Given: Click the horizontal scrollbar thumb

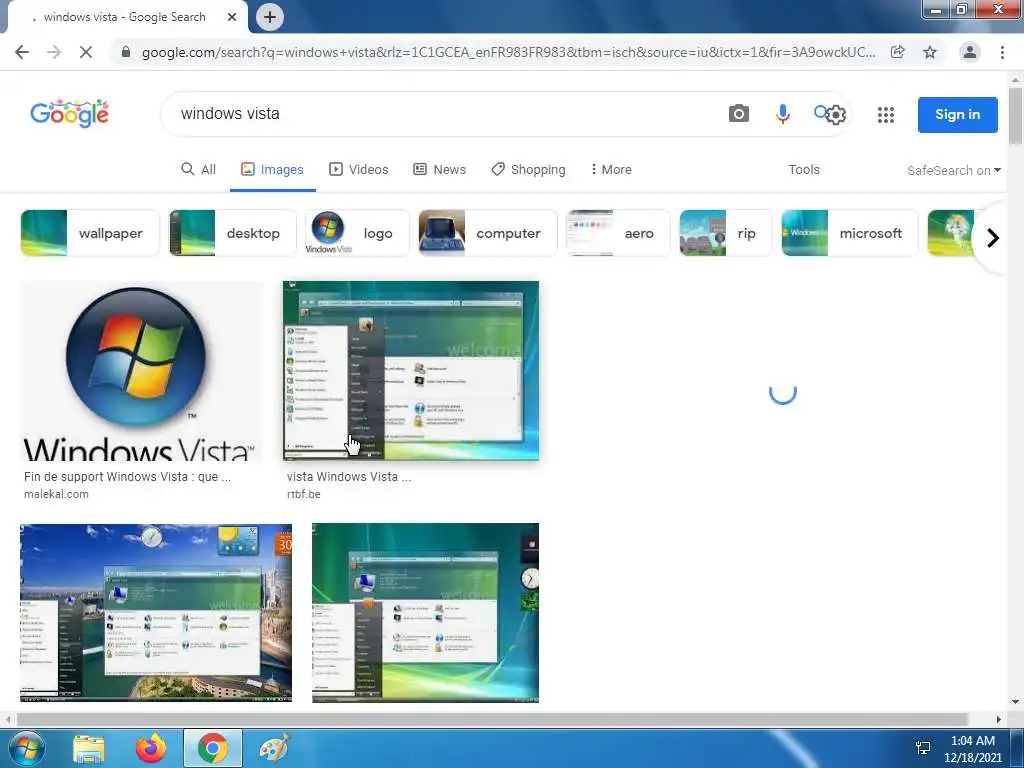Looking at the screenshot, I should pos(491,719).
